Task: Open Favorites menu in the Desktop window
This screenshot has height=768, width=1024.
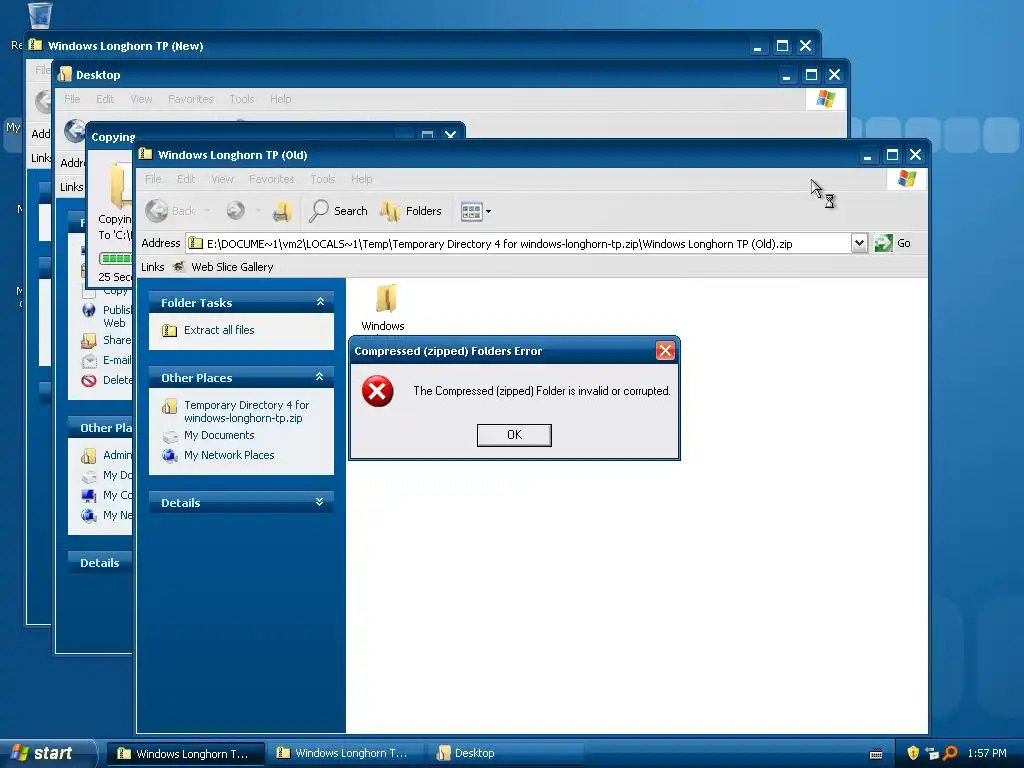Action: [191, 99]
